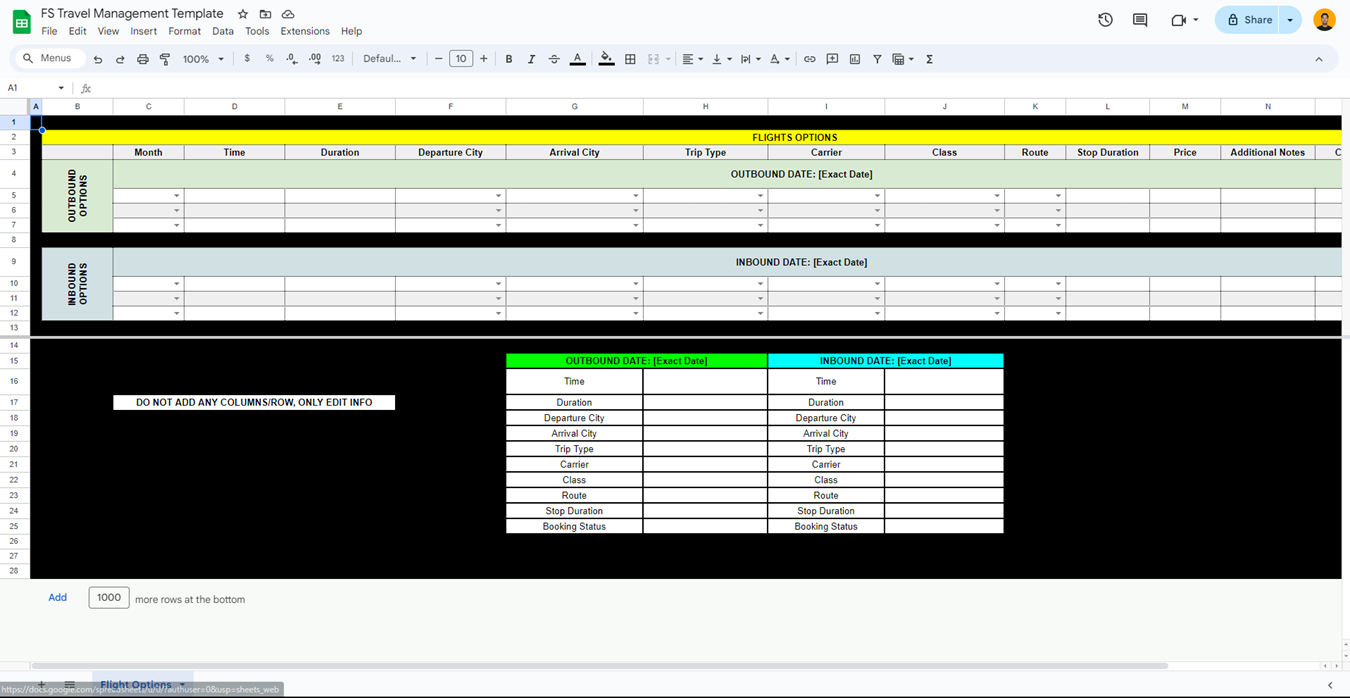Image resolution: width=1350 pixels, height=698 pixels.
Task: Click the 1000 rows count field
Action: (x=109, y=598)
